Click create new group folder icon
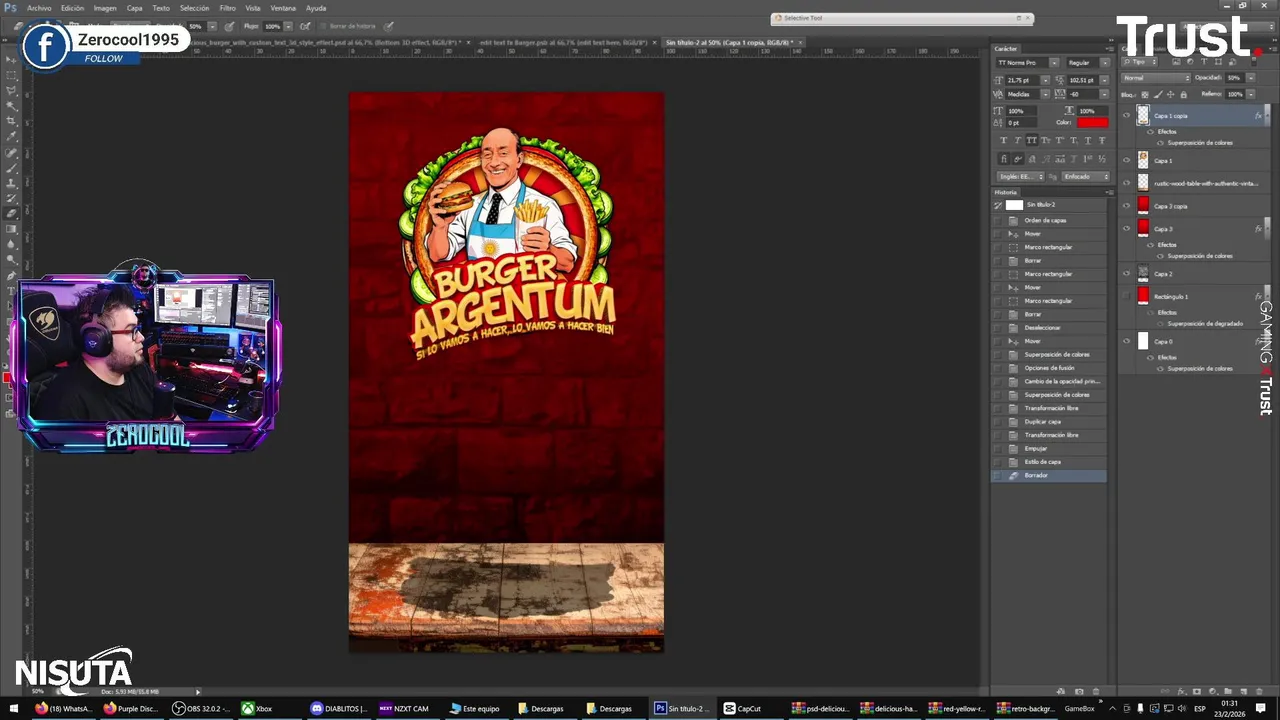 point(1228,691)
